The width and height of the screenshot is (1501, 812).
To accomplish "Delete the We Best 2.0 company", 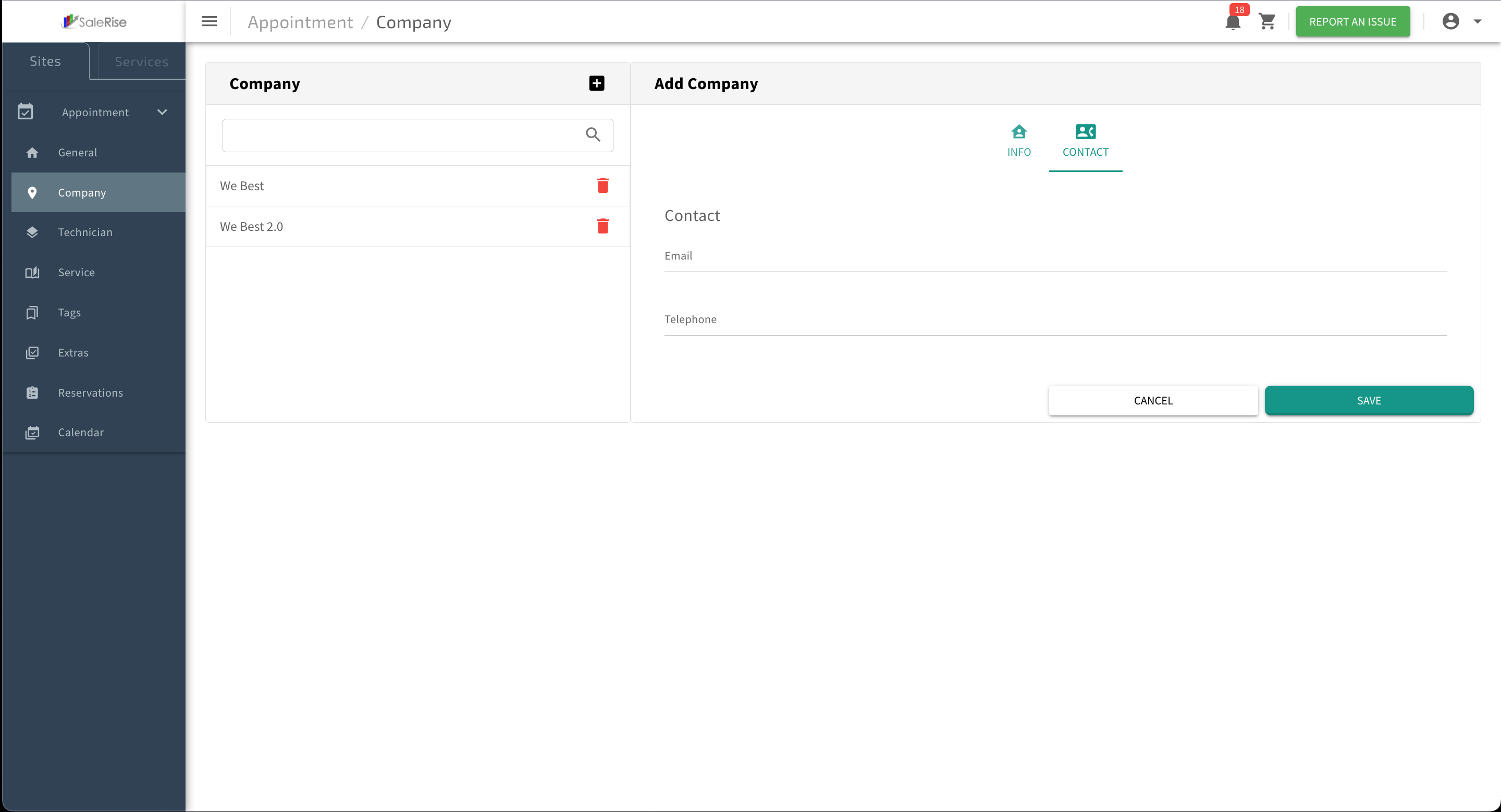I will pyautogui.click(x=602, y=226).
